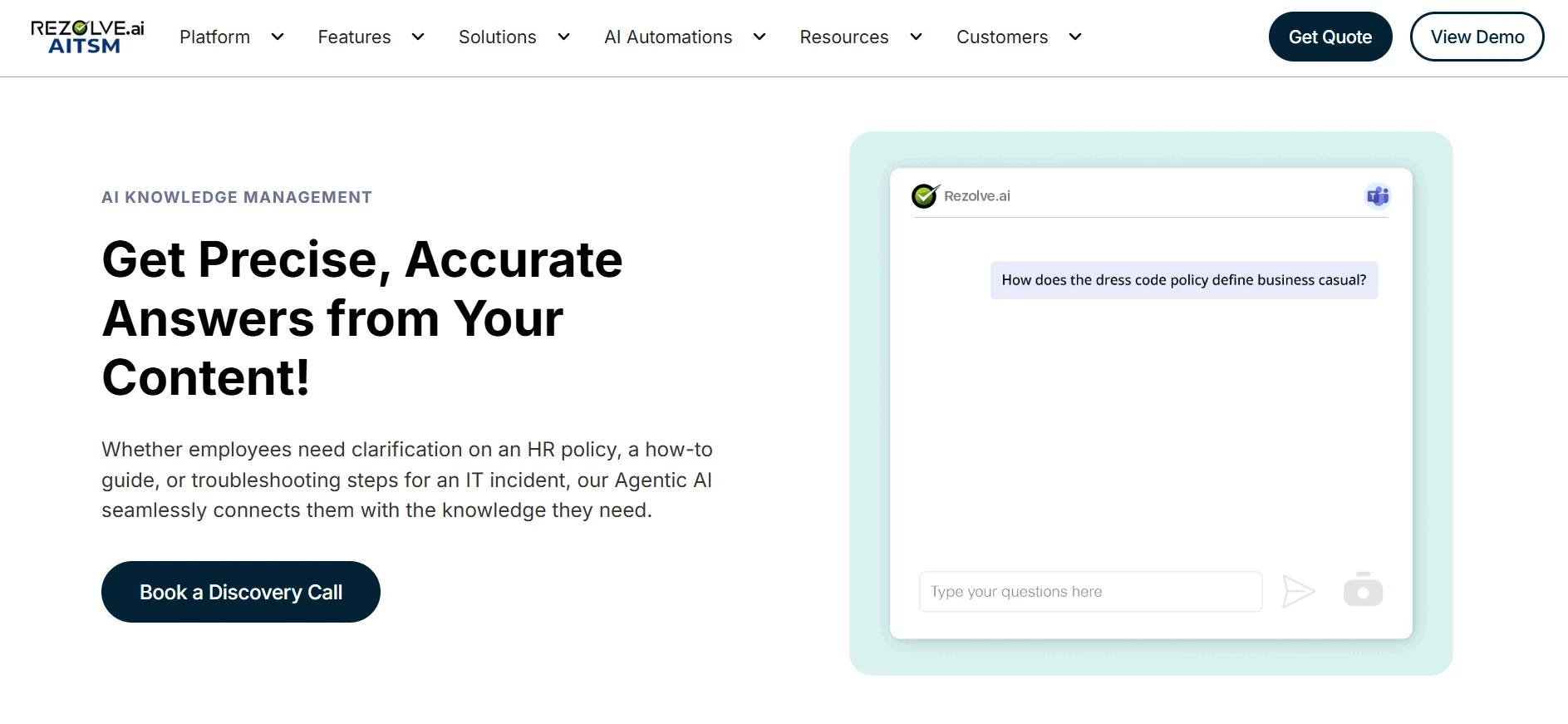Click the Microsoft Teams icon in chat header

coord(1378,196)
